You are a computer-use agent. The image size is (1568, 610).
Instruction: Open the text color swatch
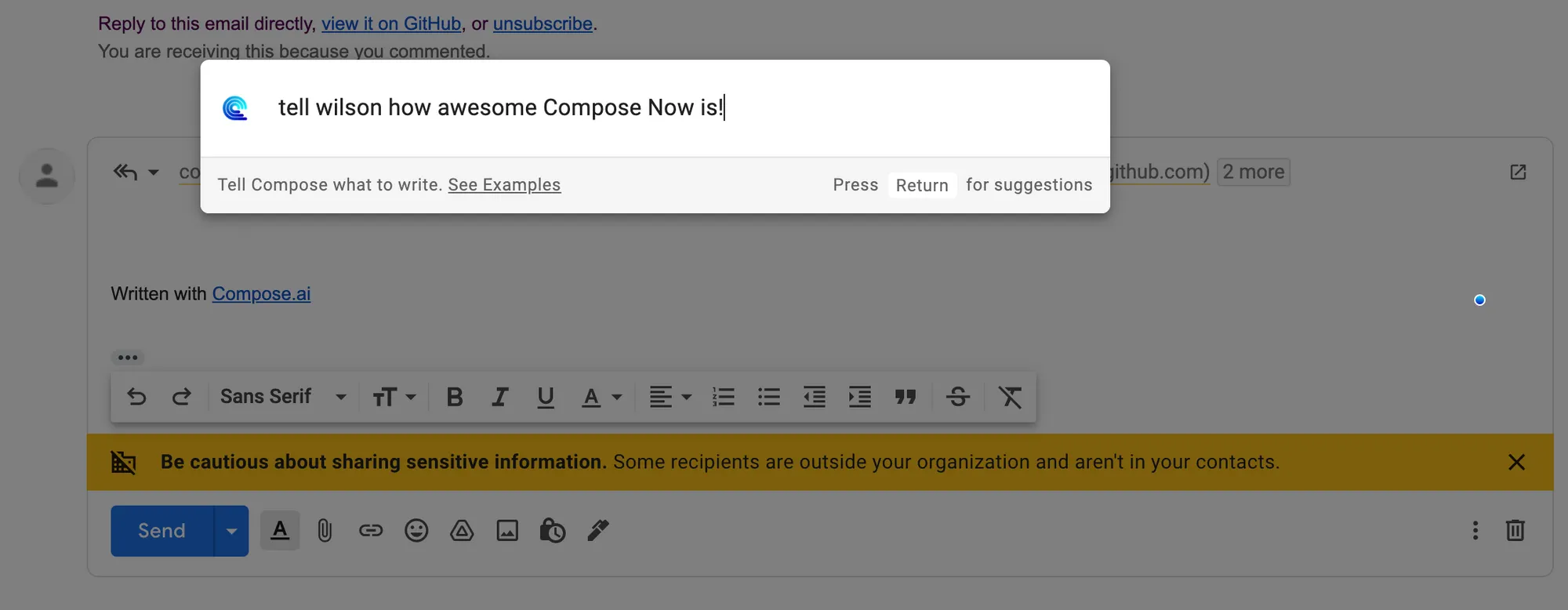point(592,397)
